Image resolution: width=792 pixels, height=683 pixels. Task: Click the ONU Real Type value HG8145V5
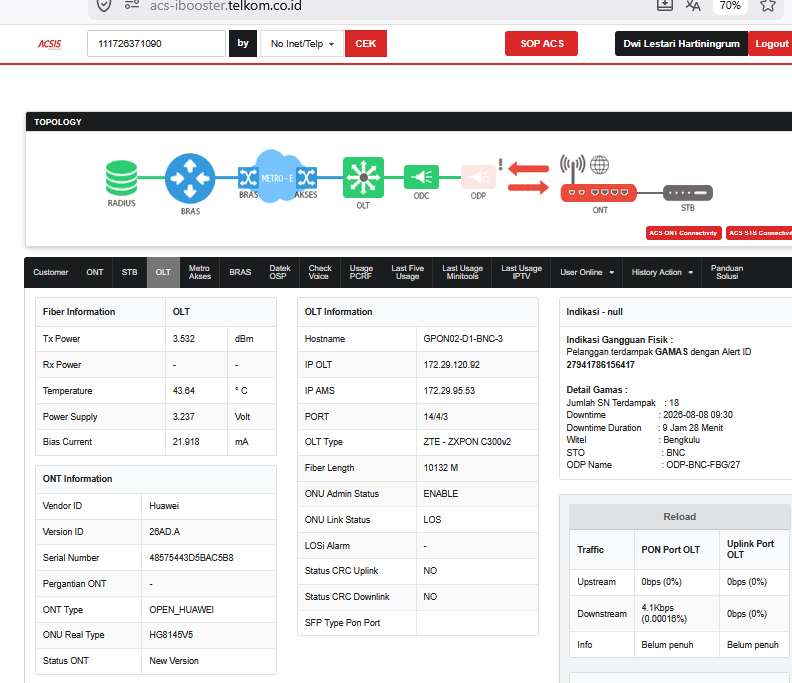tap(171, 635)
